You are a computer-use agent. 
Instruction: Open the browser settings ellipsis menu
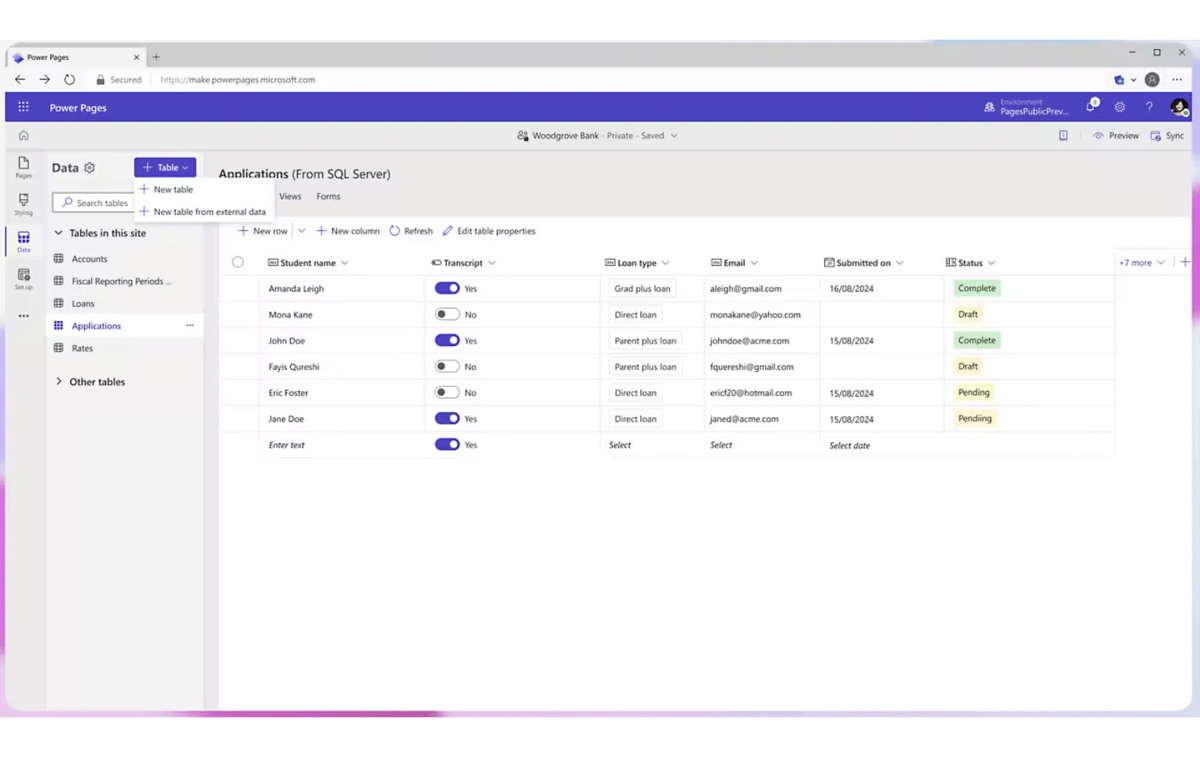[1177, 79]
